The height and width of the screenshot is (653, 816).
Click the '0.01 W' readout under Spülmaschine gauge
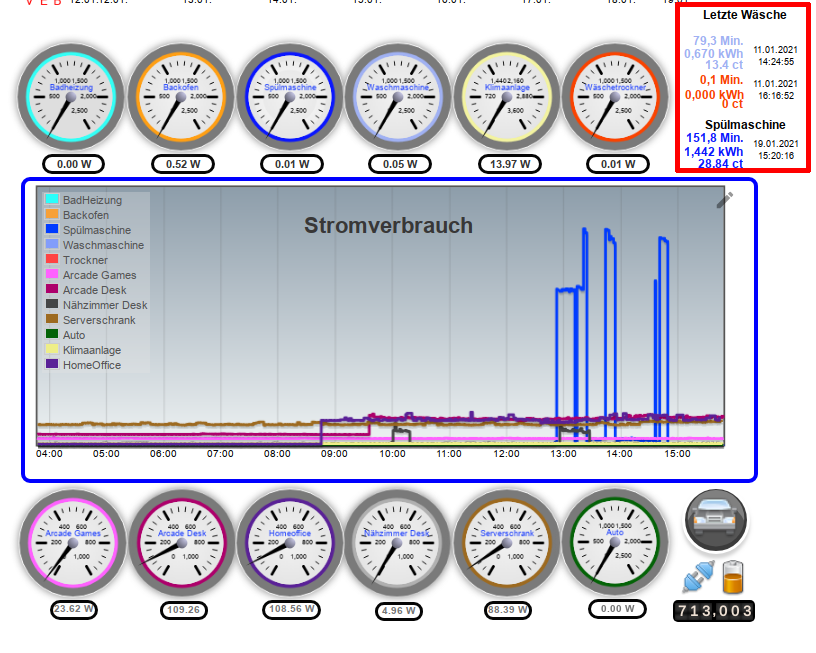click(292, 164)
